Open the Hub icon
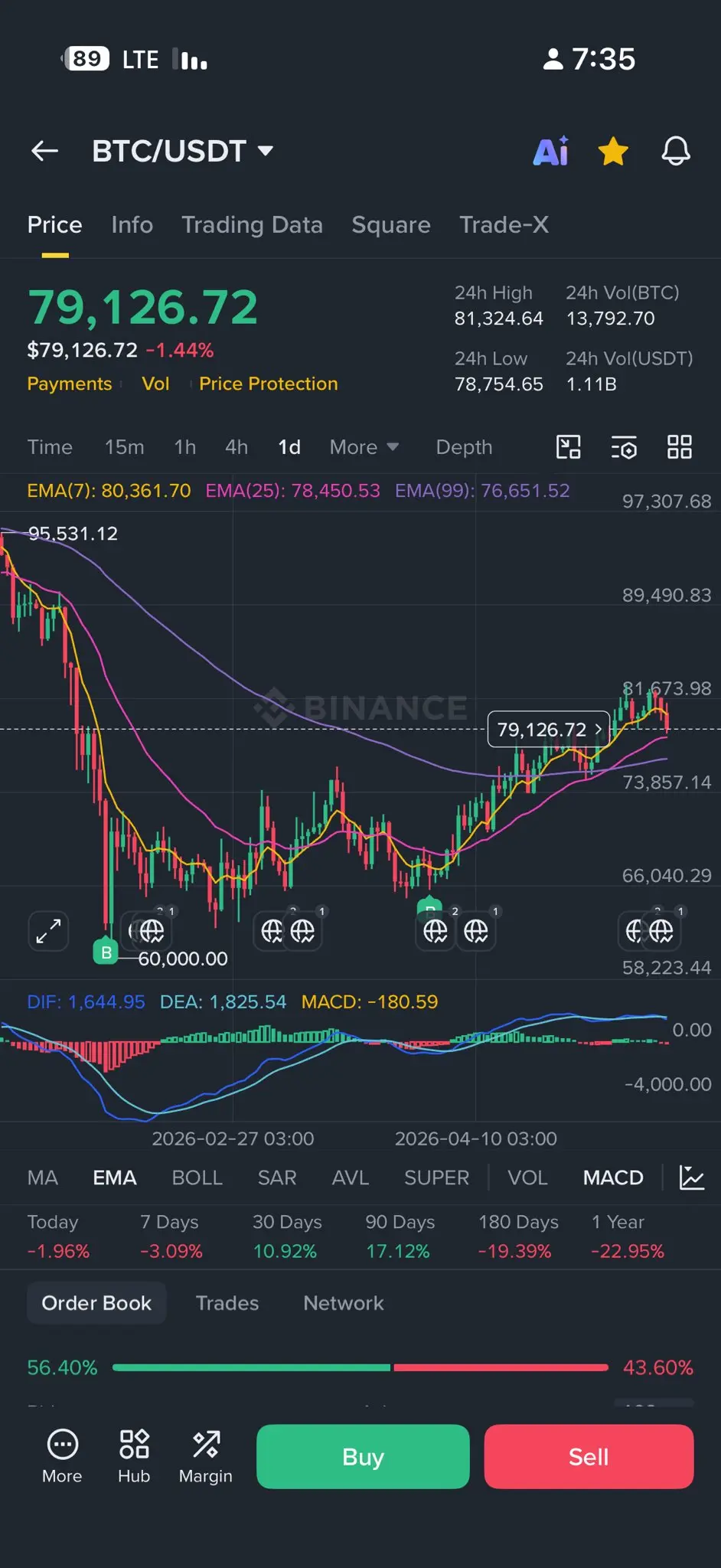Image resolution: width=721 pixels, height=1568 pixels. [x=134, y=1456]
